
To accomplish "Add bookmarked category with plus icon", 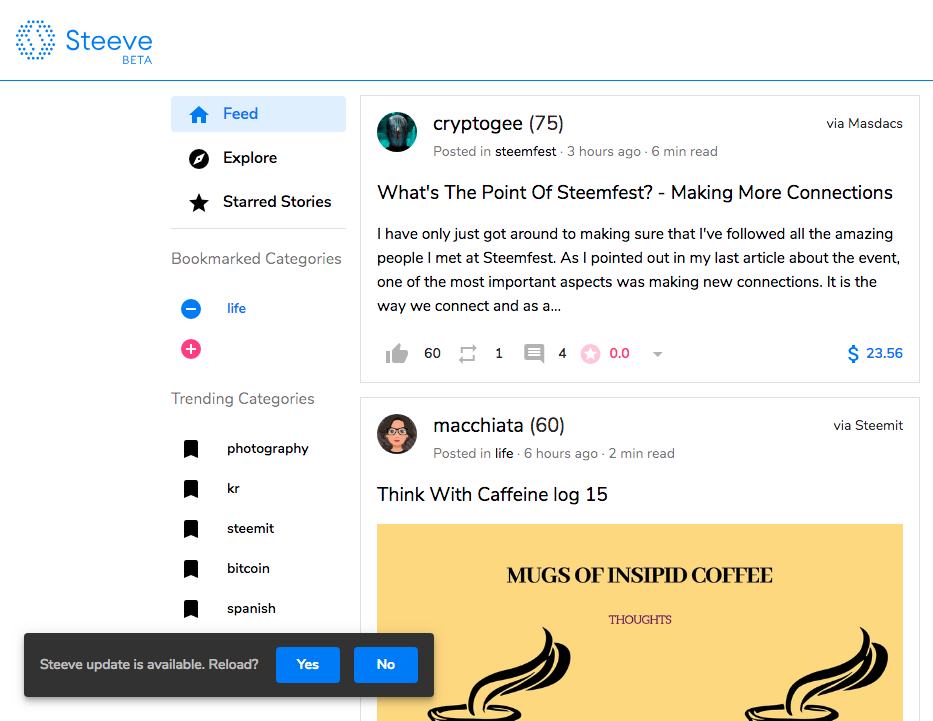I will coord(191,349).
